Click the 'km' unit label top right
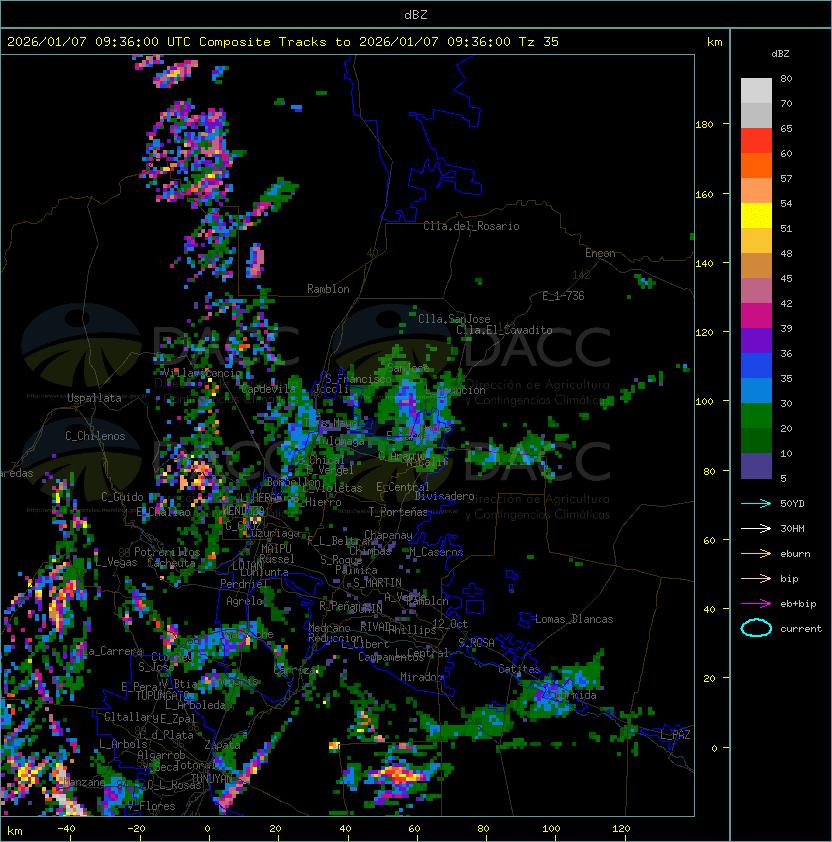The width and height of the screenshot is (832, 842). (x=714, y=42)
